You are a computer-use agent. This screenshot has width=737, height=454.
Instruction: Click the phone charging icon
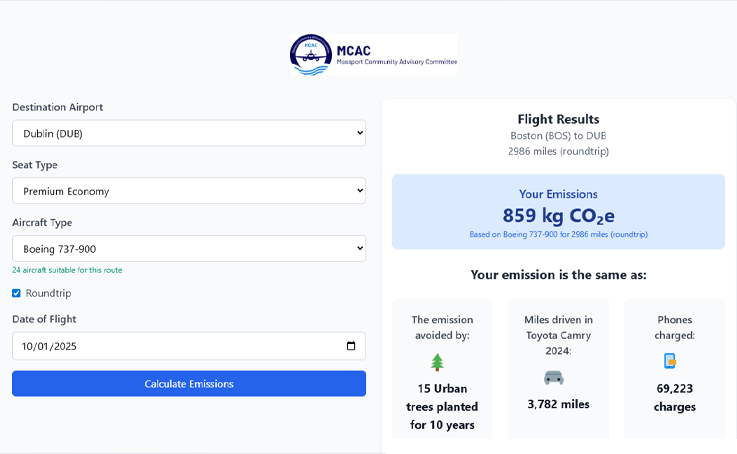669,361
